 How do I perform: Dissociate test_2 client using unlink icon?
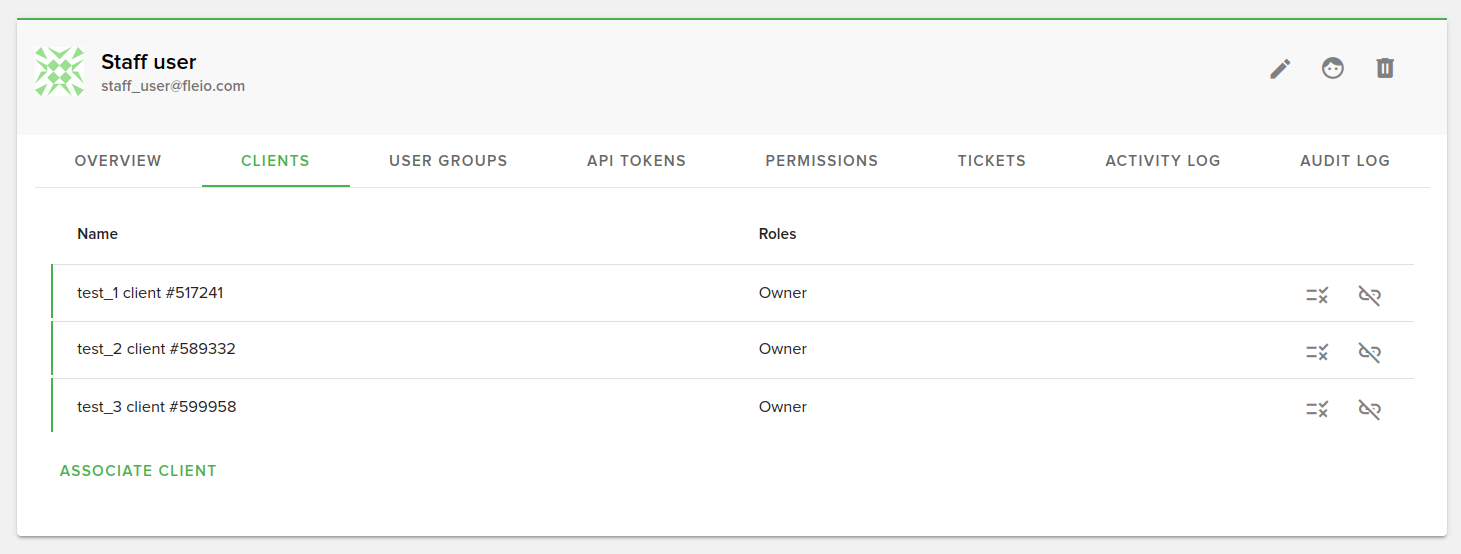(x=1369, y=352)
